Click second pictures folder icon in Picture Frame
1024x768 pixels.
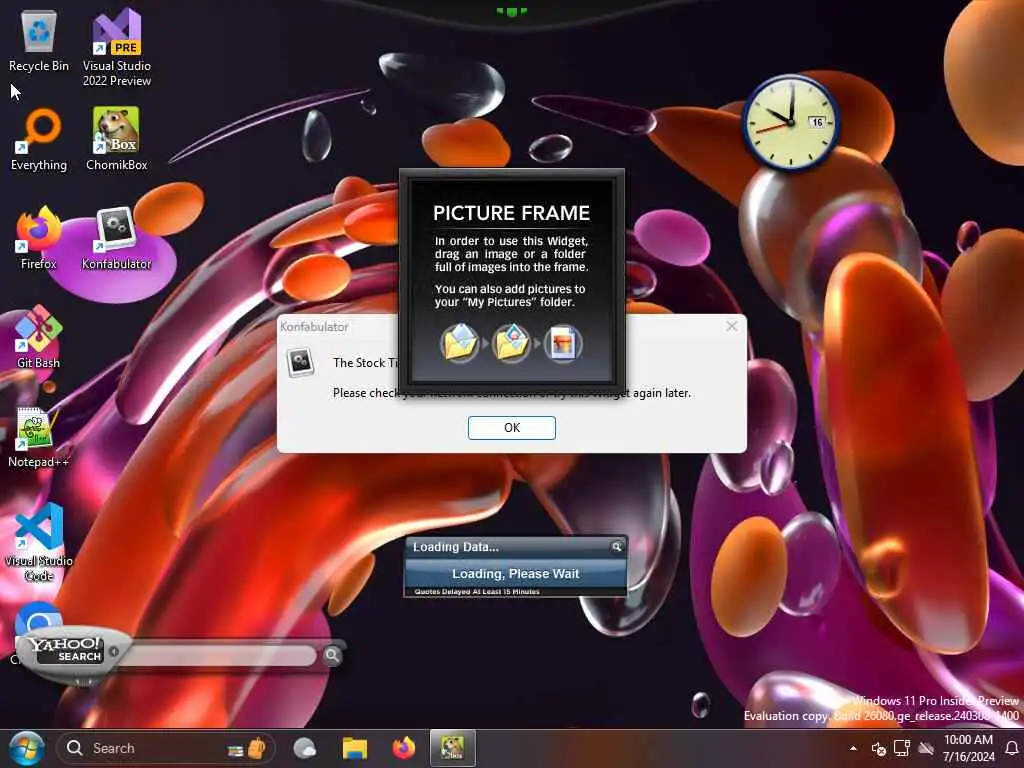pos(511,343)
